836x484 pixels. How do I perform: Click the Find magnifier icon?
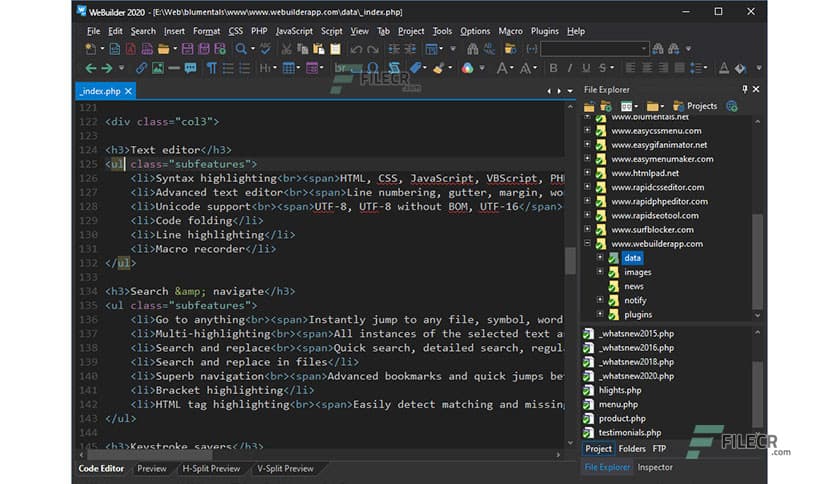[x=241, y=49]
